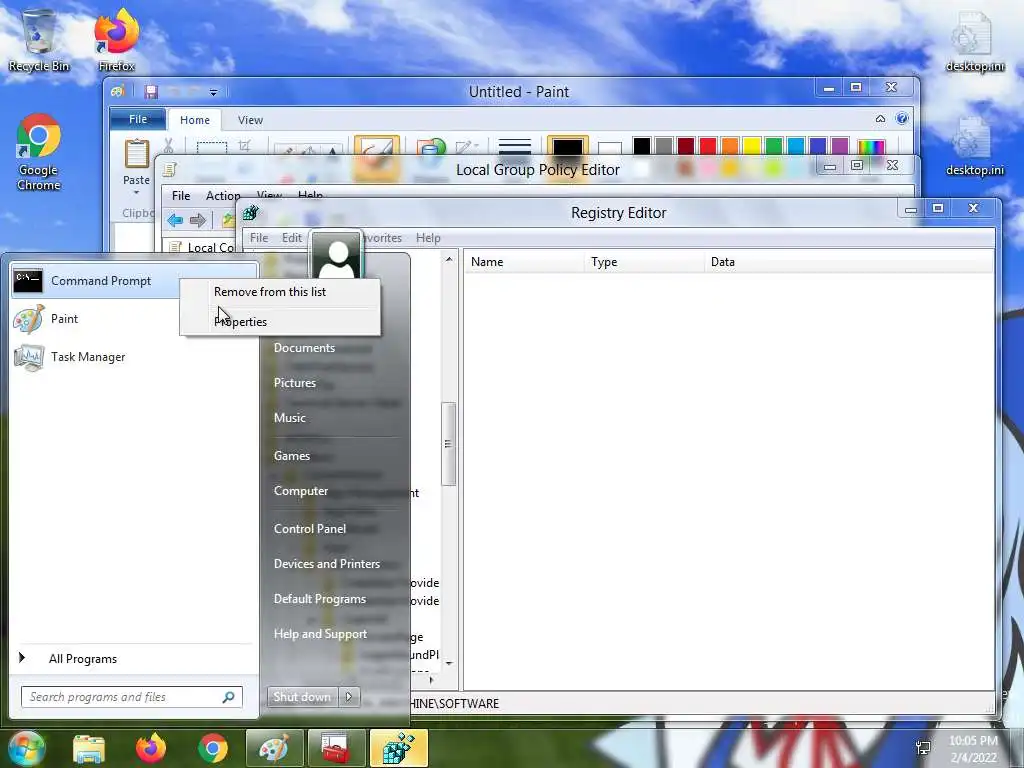Switch to Registry Editor via taskbar button
The height and width of the screenshot is (768, 1024).
tap(399, 748)
